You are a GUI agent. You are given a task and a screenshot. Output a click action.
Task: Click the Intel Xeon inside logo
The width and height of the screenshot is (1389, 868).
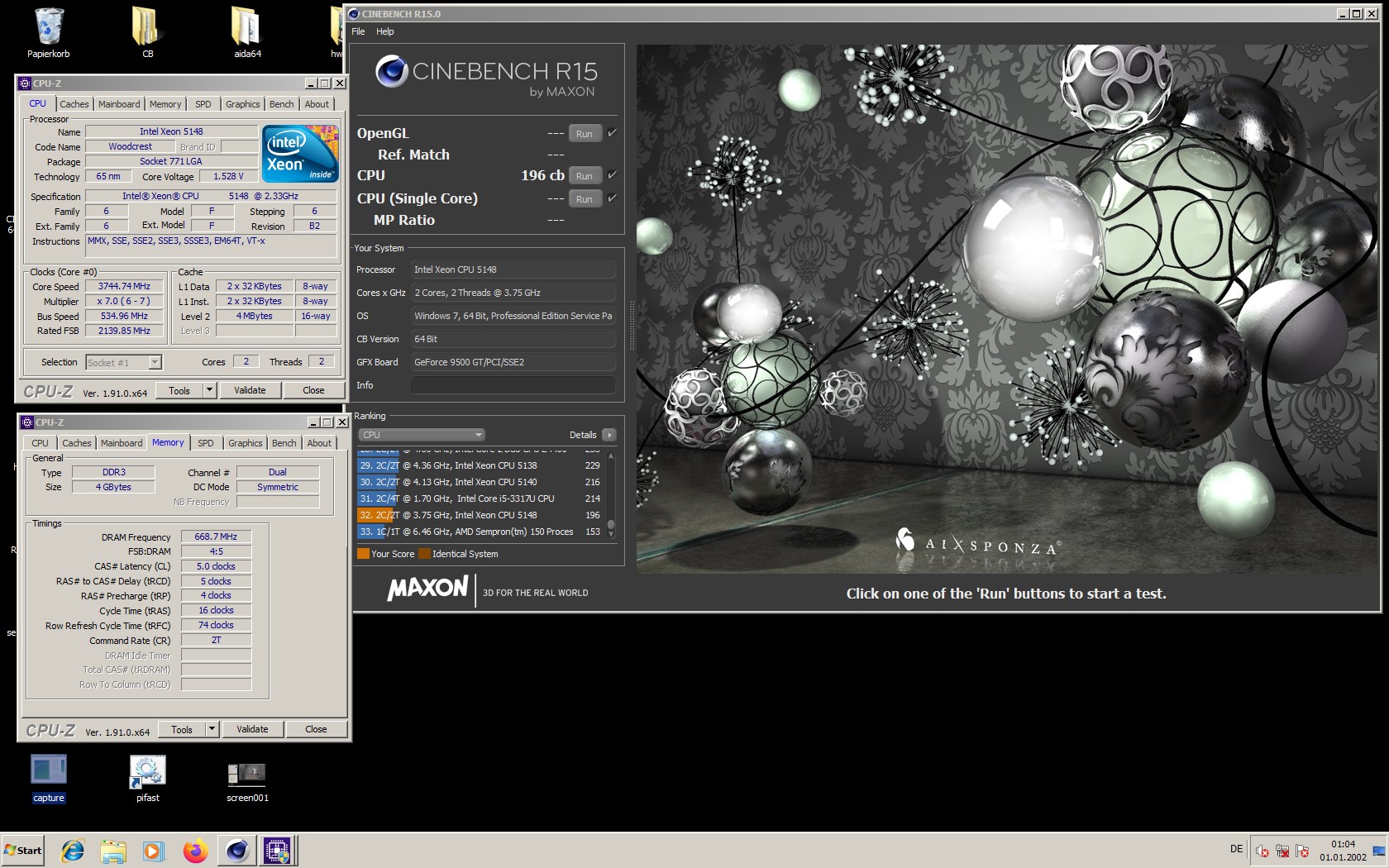(300, 154)
